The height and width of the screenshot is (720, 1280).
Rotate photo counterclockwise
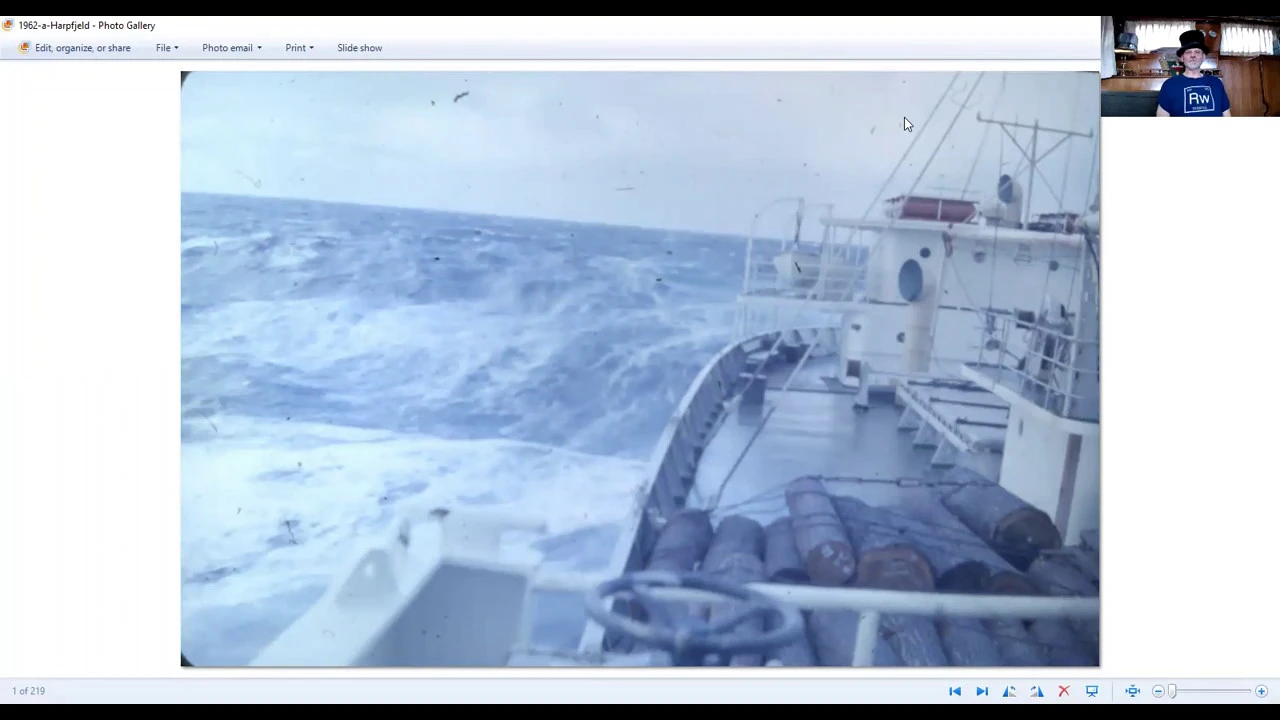pyautogui.click(x=1009, y=691)
